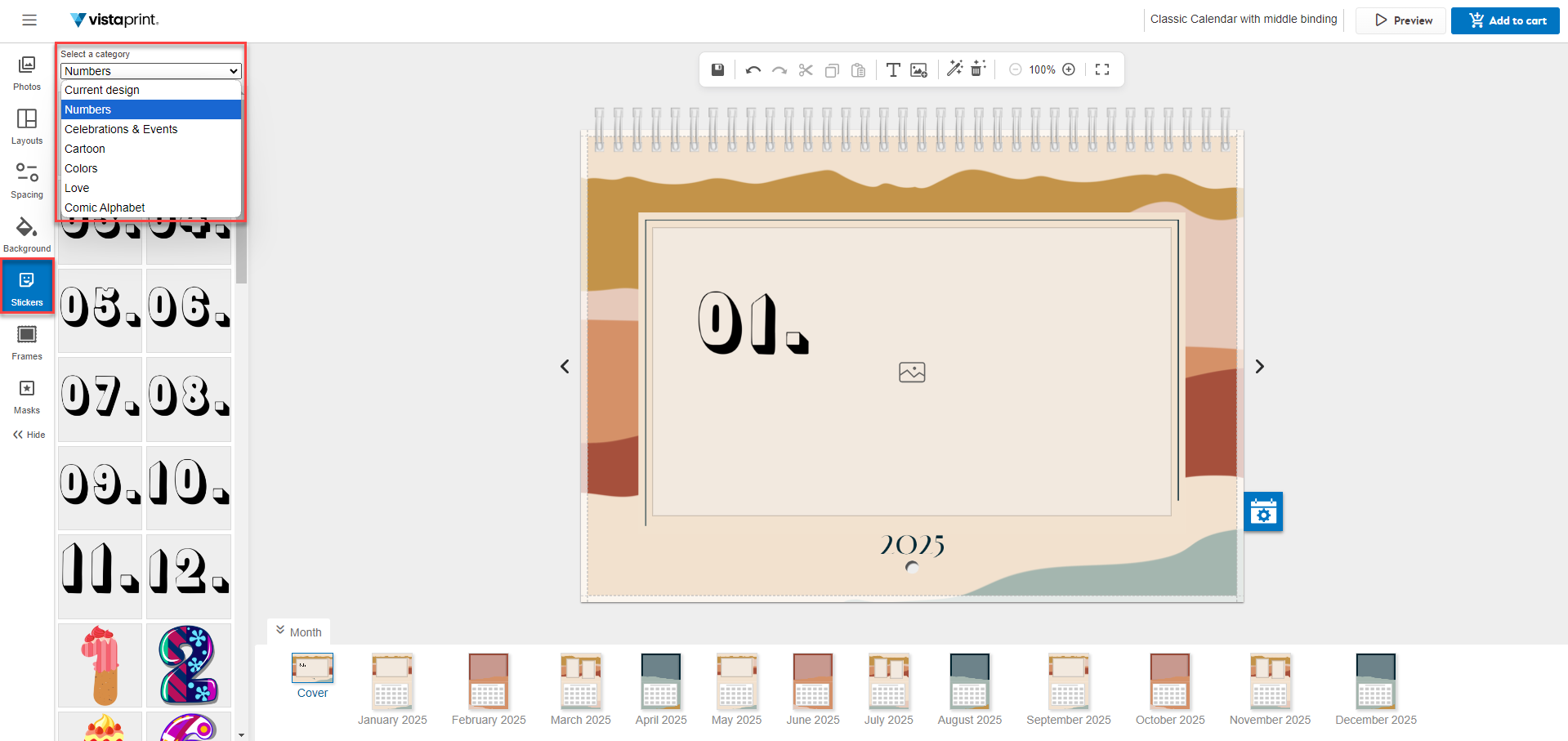This screenshot has width=1568, height=741.
Task: Click the 100% zoom value
Action: point(1042,70)
